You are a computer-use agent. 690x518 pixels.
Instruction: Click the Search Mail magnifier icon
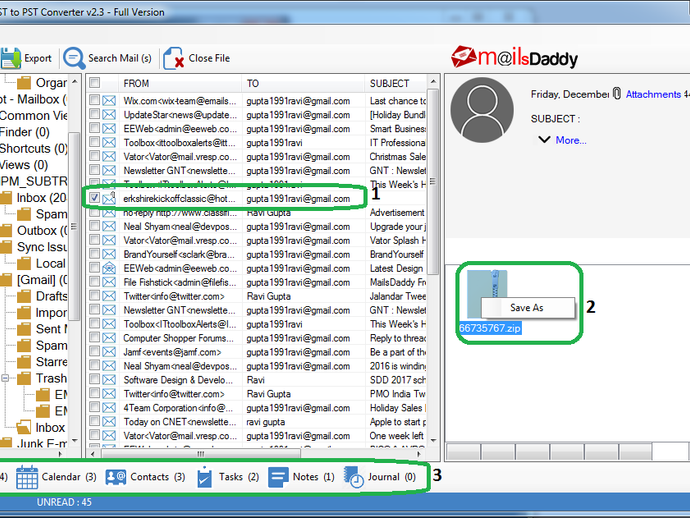pos(74,58)
